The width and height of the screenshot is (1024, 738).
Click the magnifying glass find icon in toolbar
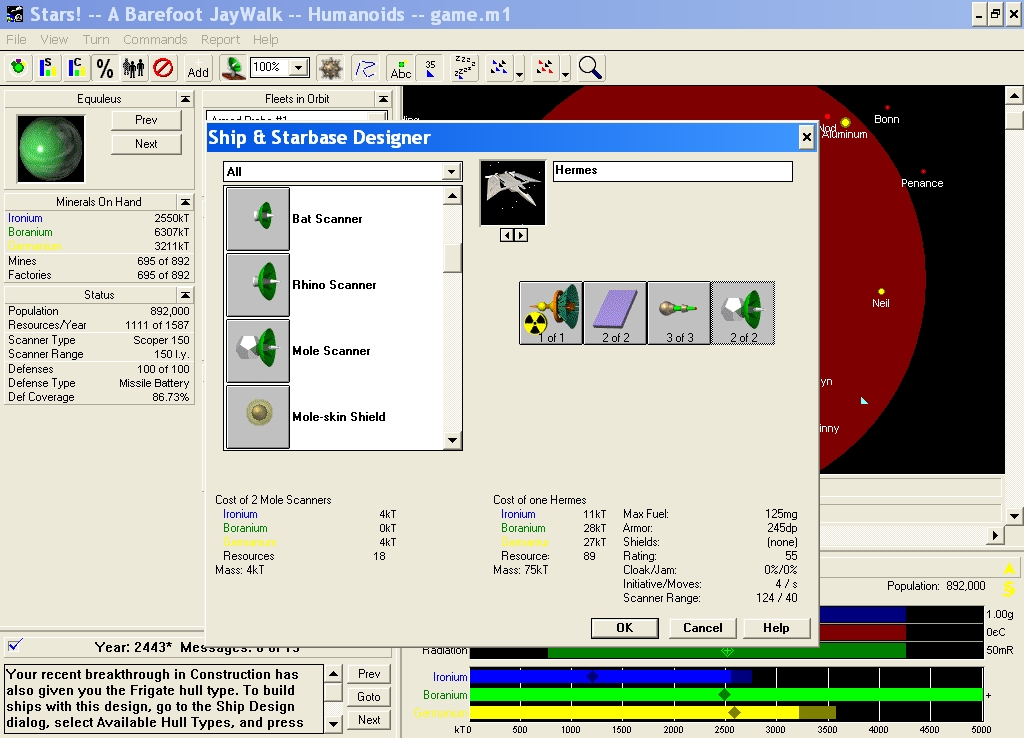pos(590,68)
